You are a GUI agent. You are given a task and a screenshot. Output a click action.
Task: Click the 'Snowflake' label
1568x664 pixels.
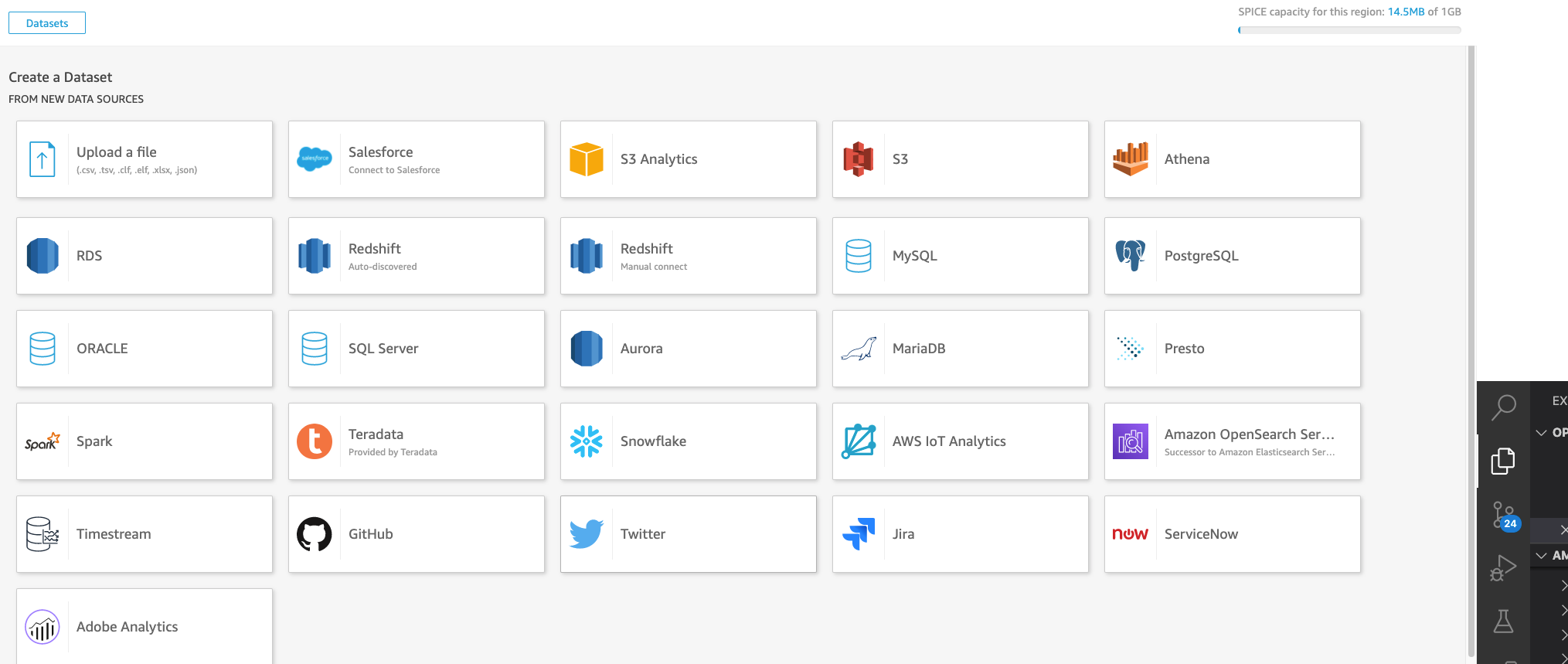click(x=653, y=441)
